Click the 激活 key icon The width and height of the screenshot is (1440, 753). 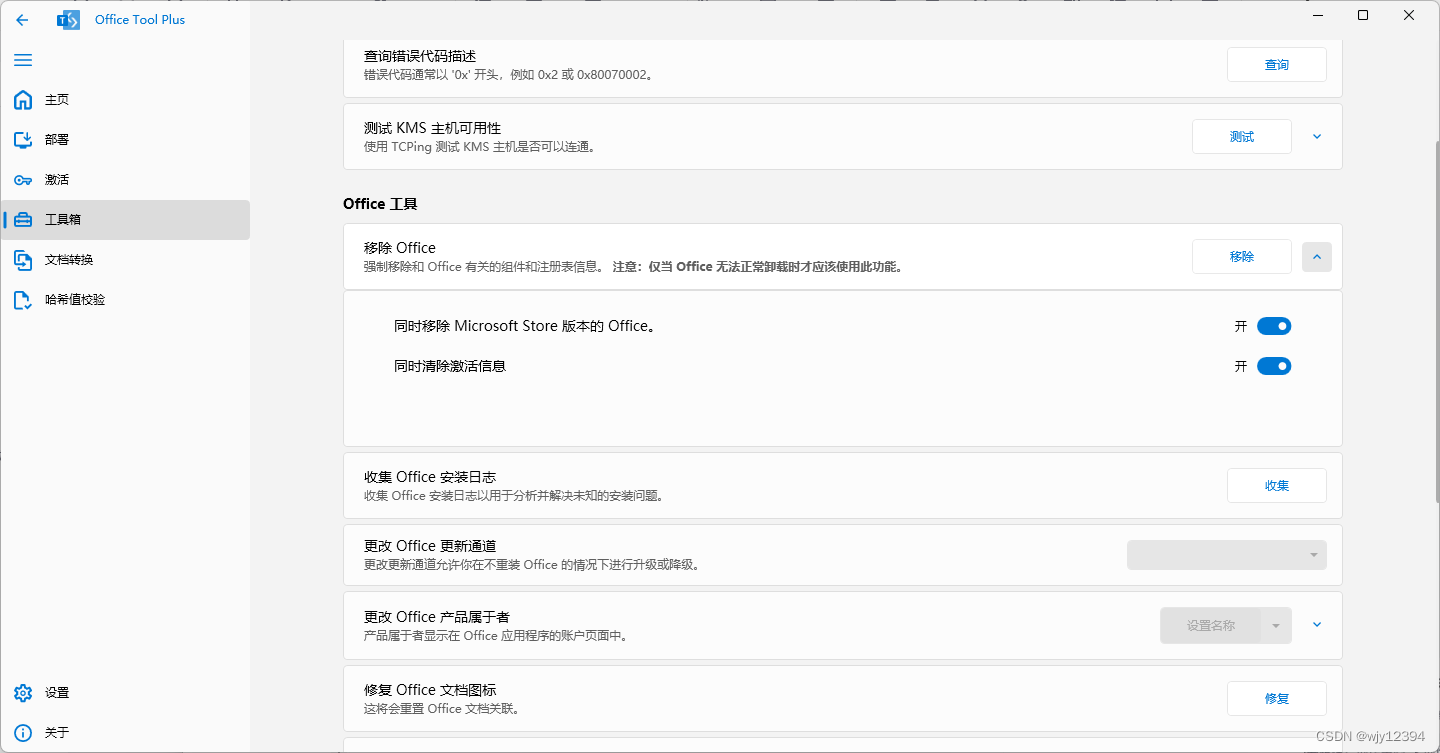coord(23,180)
